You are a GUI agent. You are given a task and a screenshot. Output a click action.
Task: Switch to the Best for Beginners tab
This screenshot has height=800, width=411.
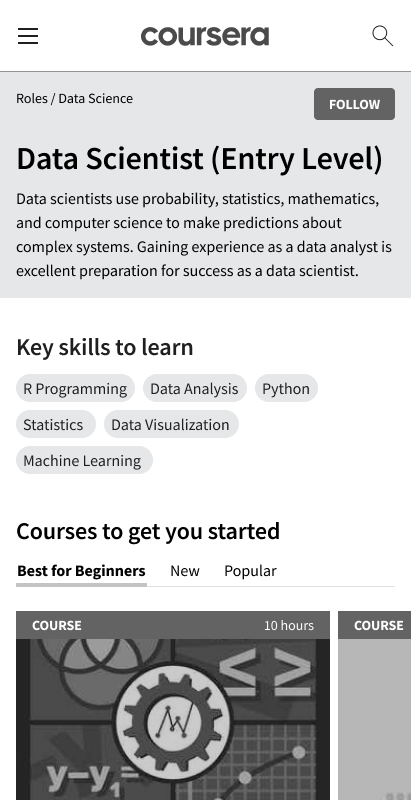pos(82,571)
